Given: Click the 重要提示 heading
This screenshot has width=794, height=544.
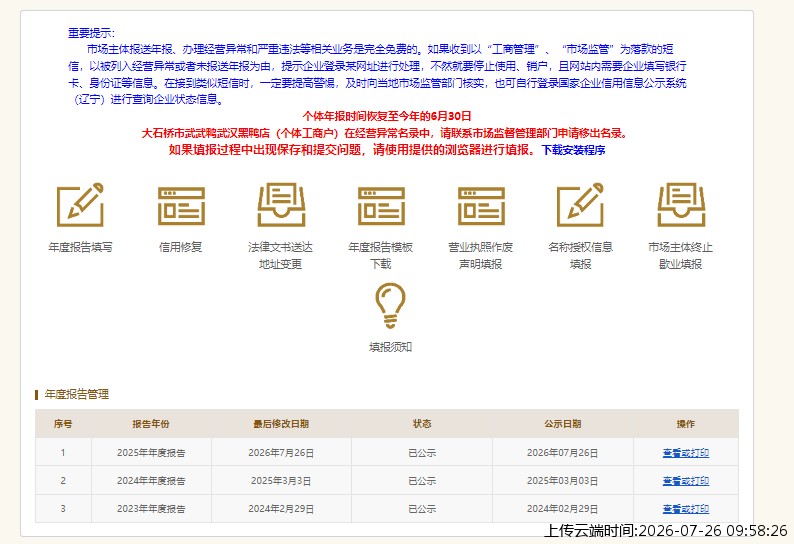Looking at the screenshot, I should (x=92, y=33).
